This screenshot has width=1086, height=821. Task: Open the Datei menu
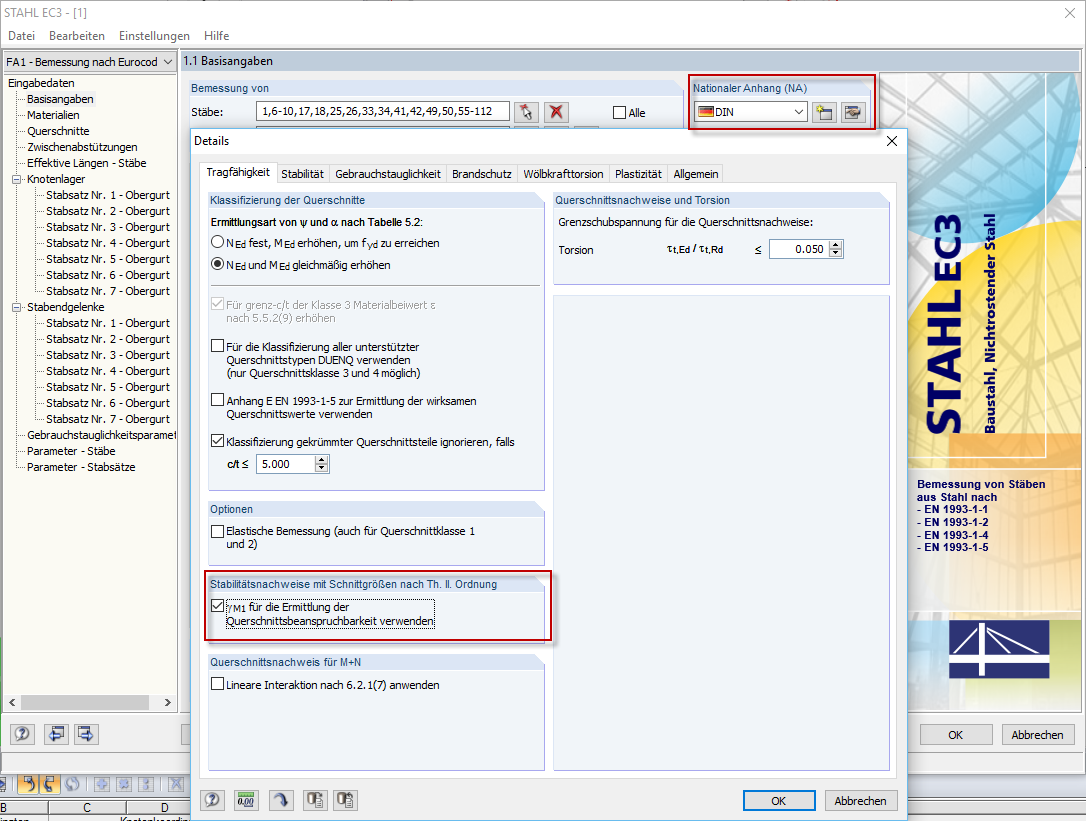point(21,36)
